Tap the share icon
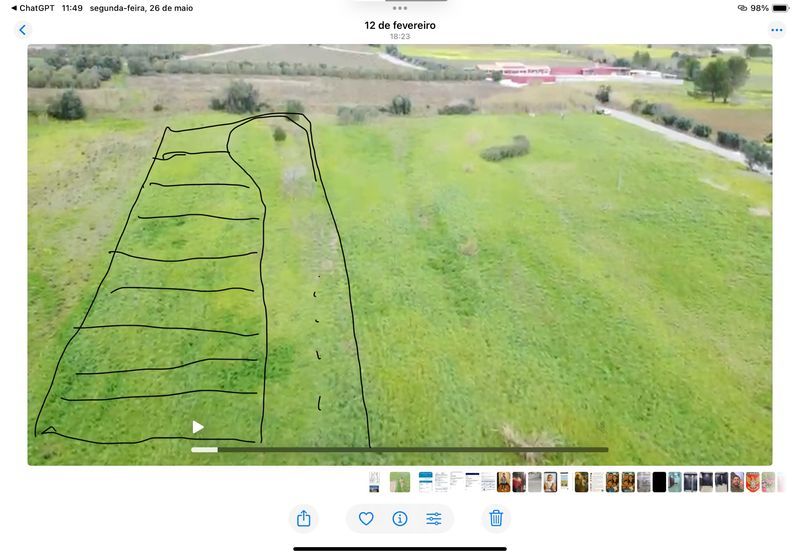The height and width of the screenshot is (556, 800). point(304,518)
